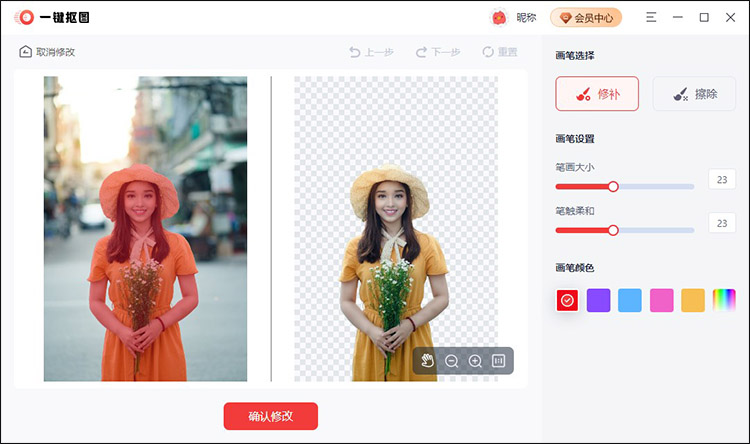750x444 pixels.
Task: Reset edits with 重置 button
Action: 500,52
